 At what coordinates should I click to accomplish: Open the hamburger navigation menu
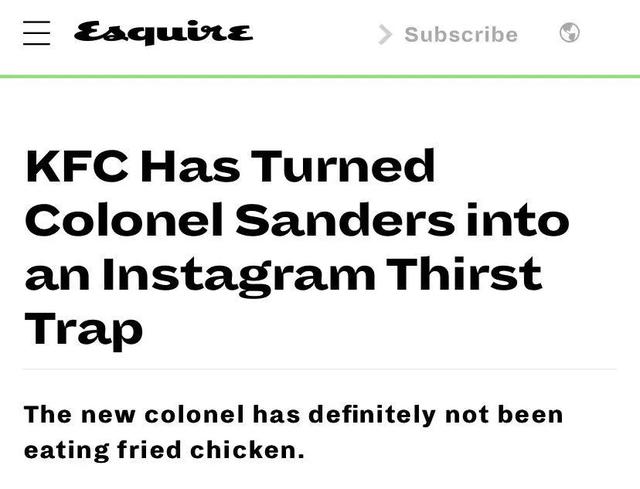(x=36, y=33)
